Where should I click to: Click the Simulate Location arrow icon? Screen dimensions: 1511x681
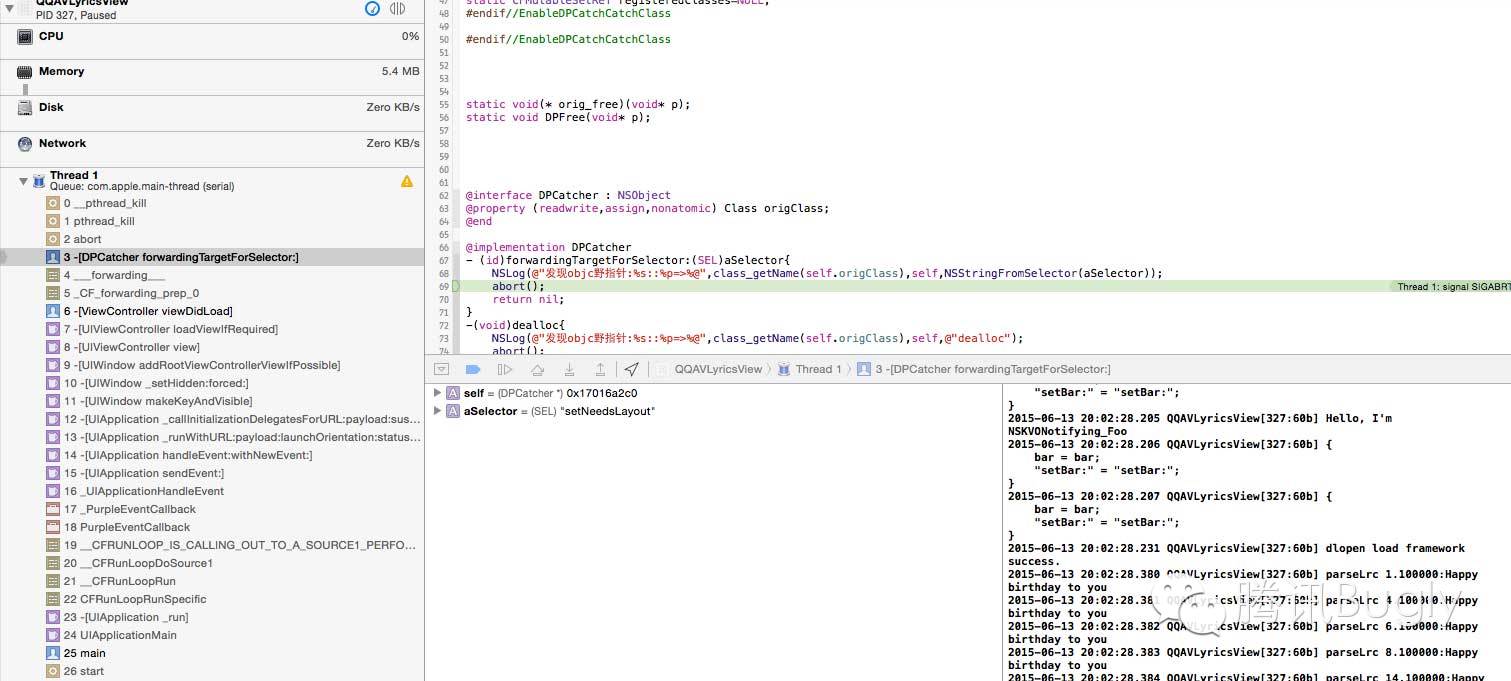point(631,369)
